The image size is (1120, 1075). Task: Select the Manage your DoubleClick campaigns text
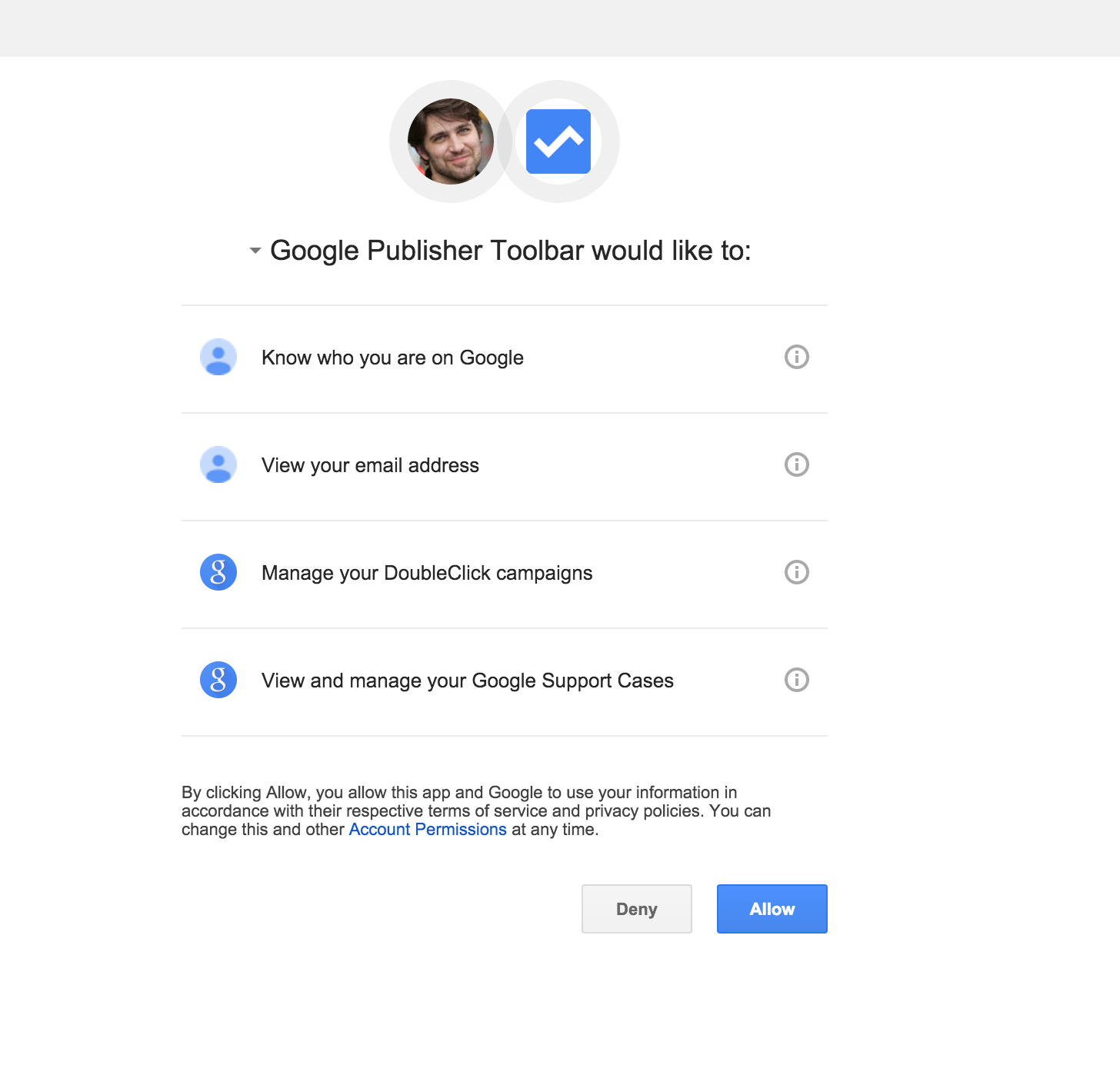[x=427, y=573]
